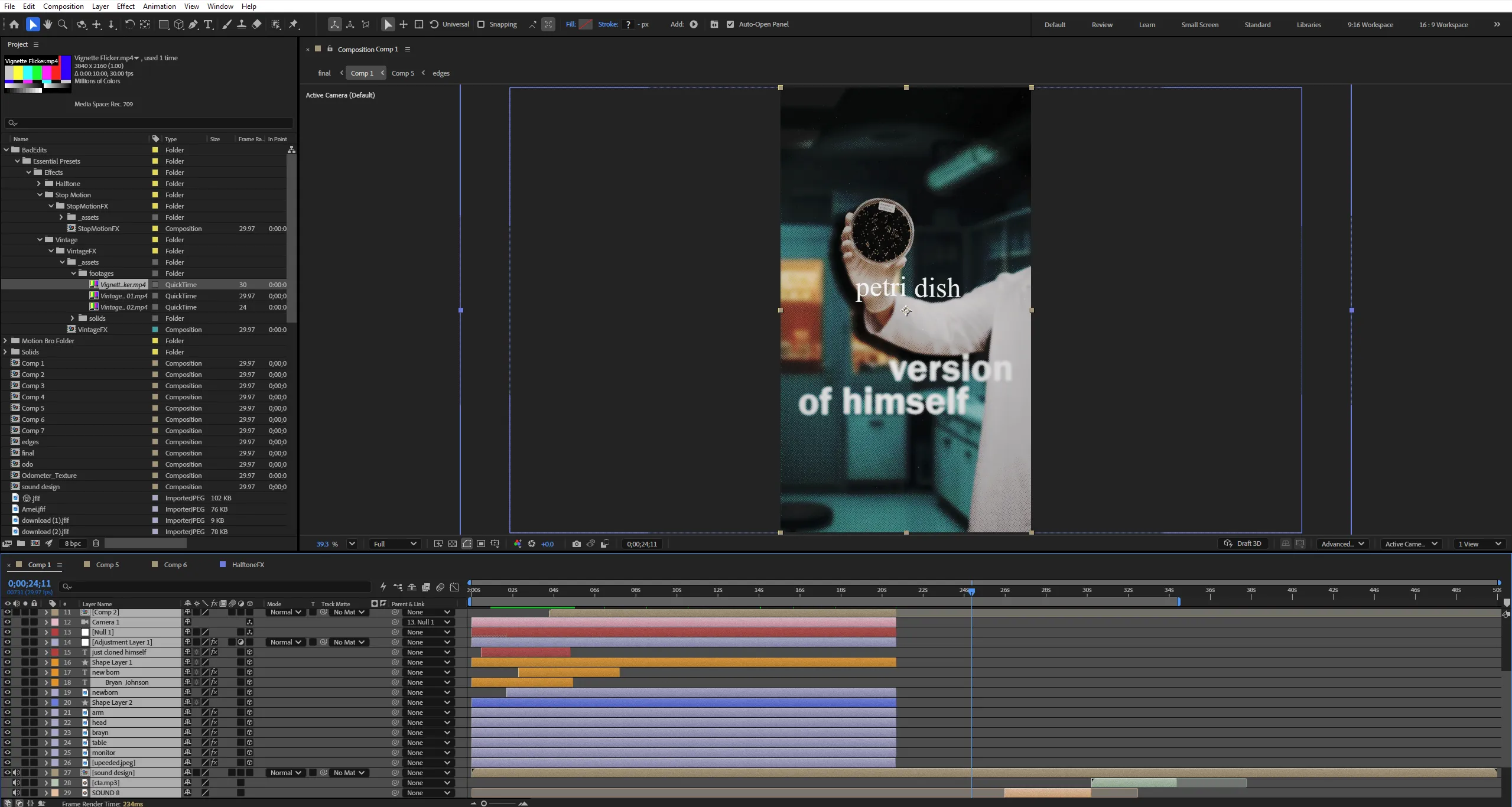1512x807 pixels.
Task: Click the reset exposure icon
Action: pyautogui.click(x=532, y=544)
